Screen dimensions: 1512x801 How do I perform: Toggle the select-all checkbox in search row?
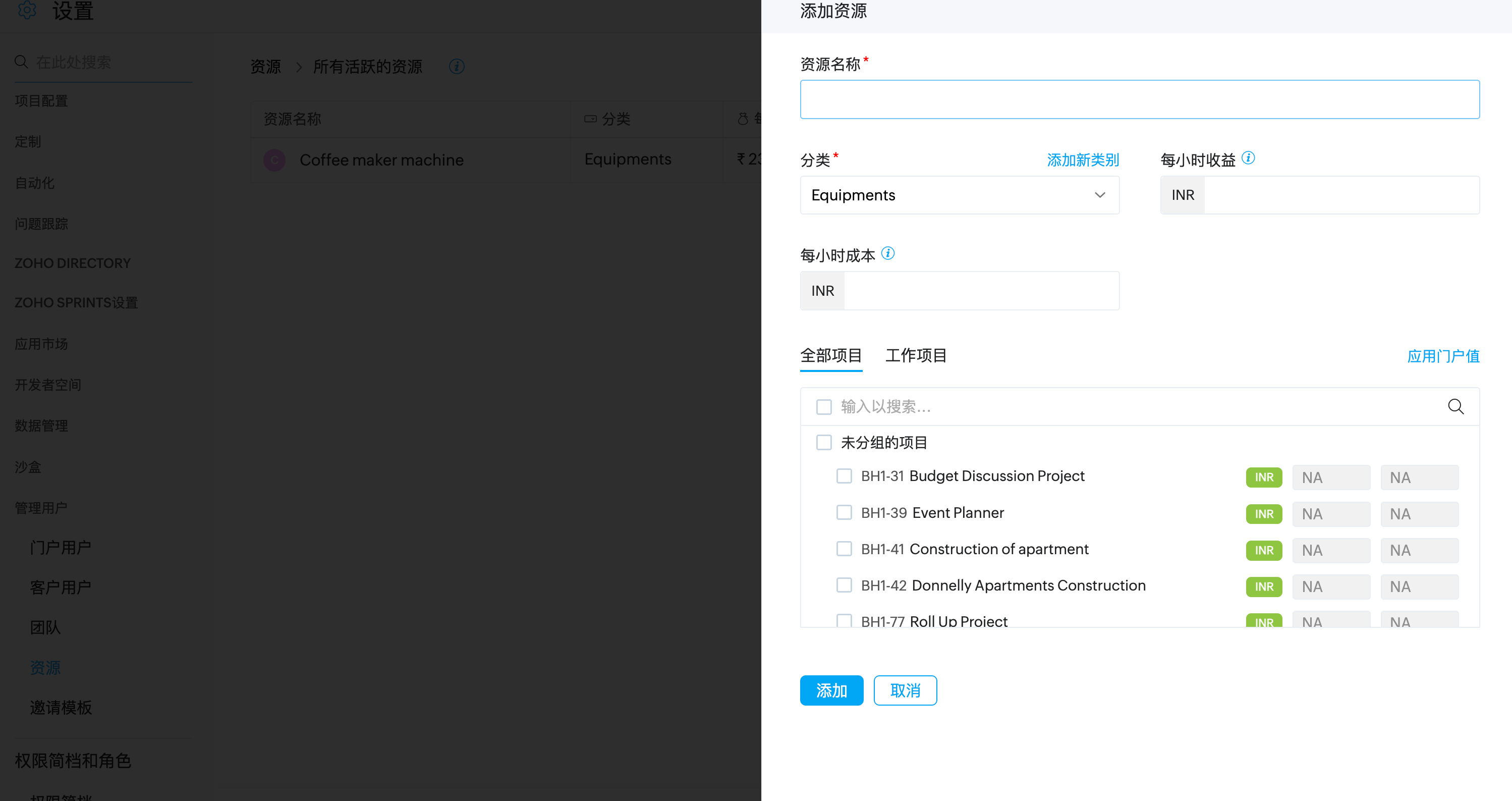point(824,406)
